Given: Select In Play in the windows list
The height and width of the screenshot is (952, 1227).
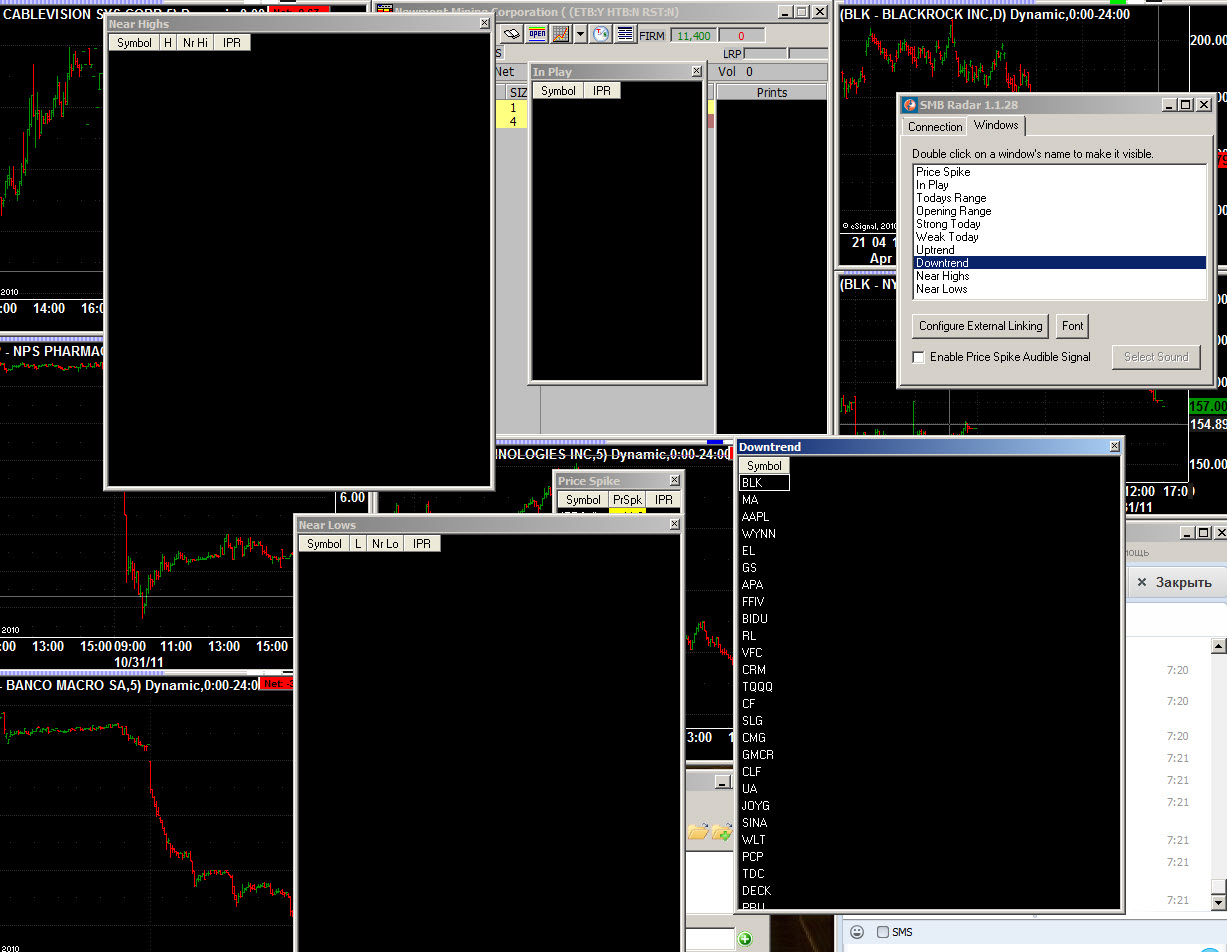Looking at the screenshot, I should (x=1060, y=185).
